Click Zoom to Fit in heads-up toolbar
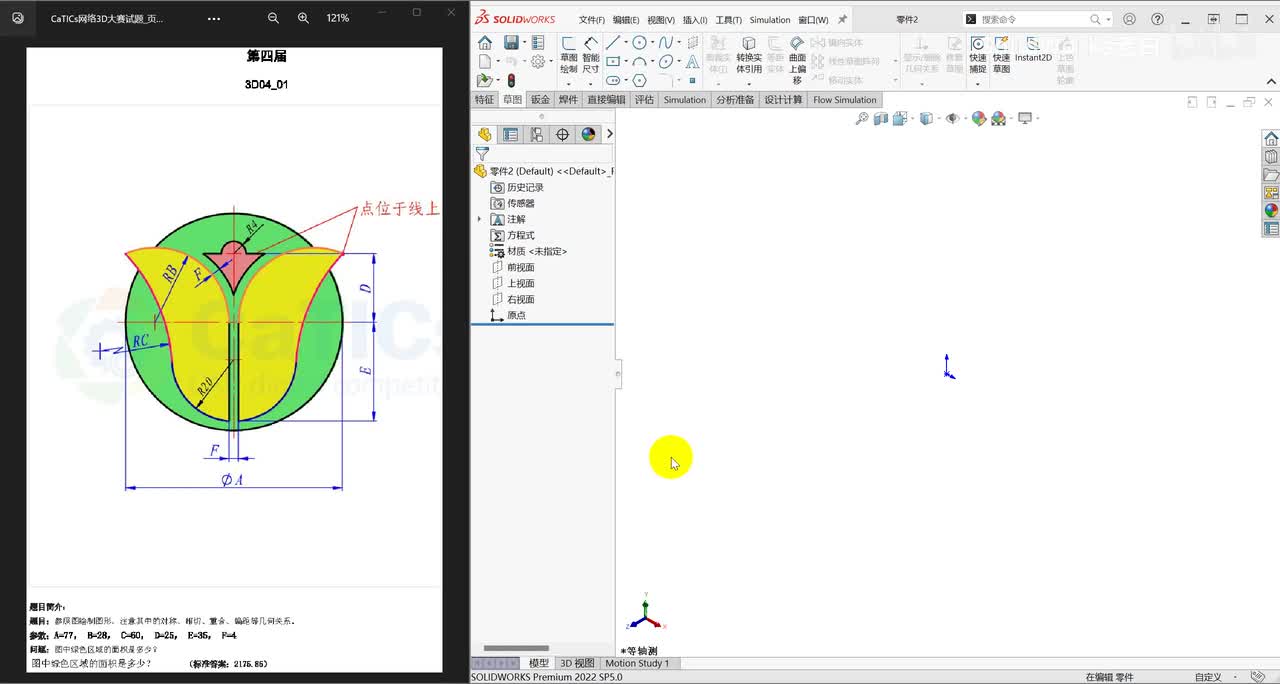The height and width of the screenshot is (684, 1280). click(862, 118)
